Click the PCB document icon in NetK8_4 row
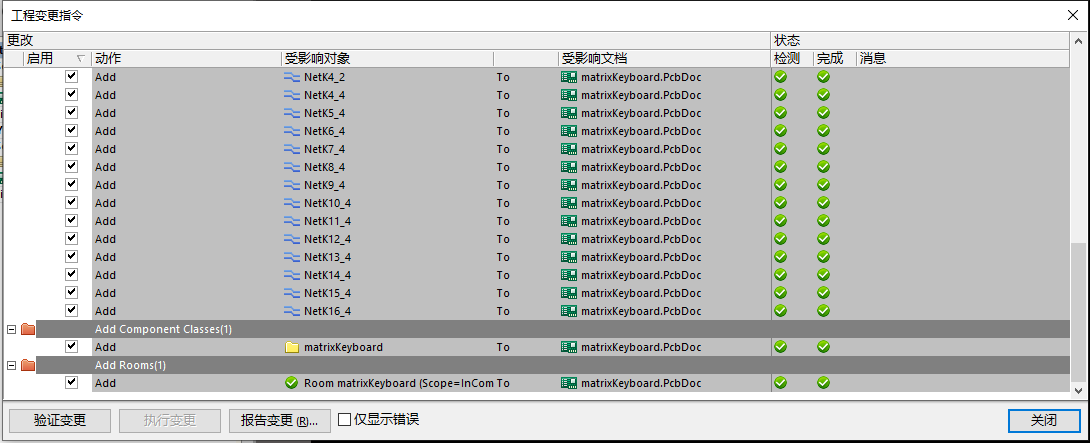The height and width of the screenshot is (443, 1090). click(x=568, y=167)
